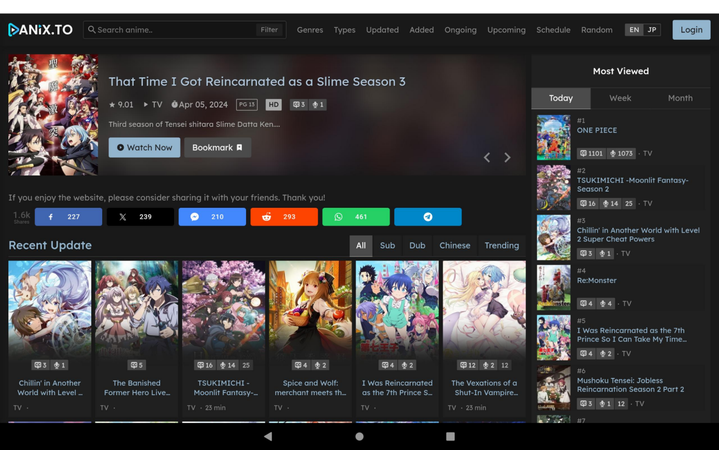This screenshot has width=719, height=450.
Task: Click sub count badge 16 under TSUKIMICHI card
Action: pyautogui.click(x=205, y=365)
